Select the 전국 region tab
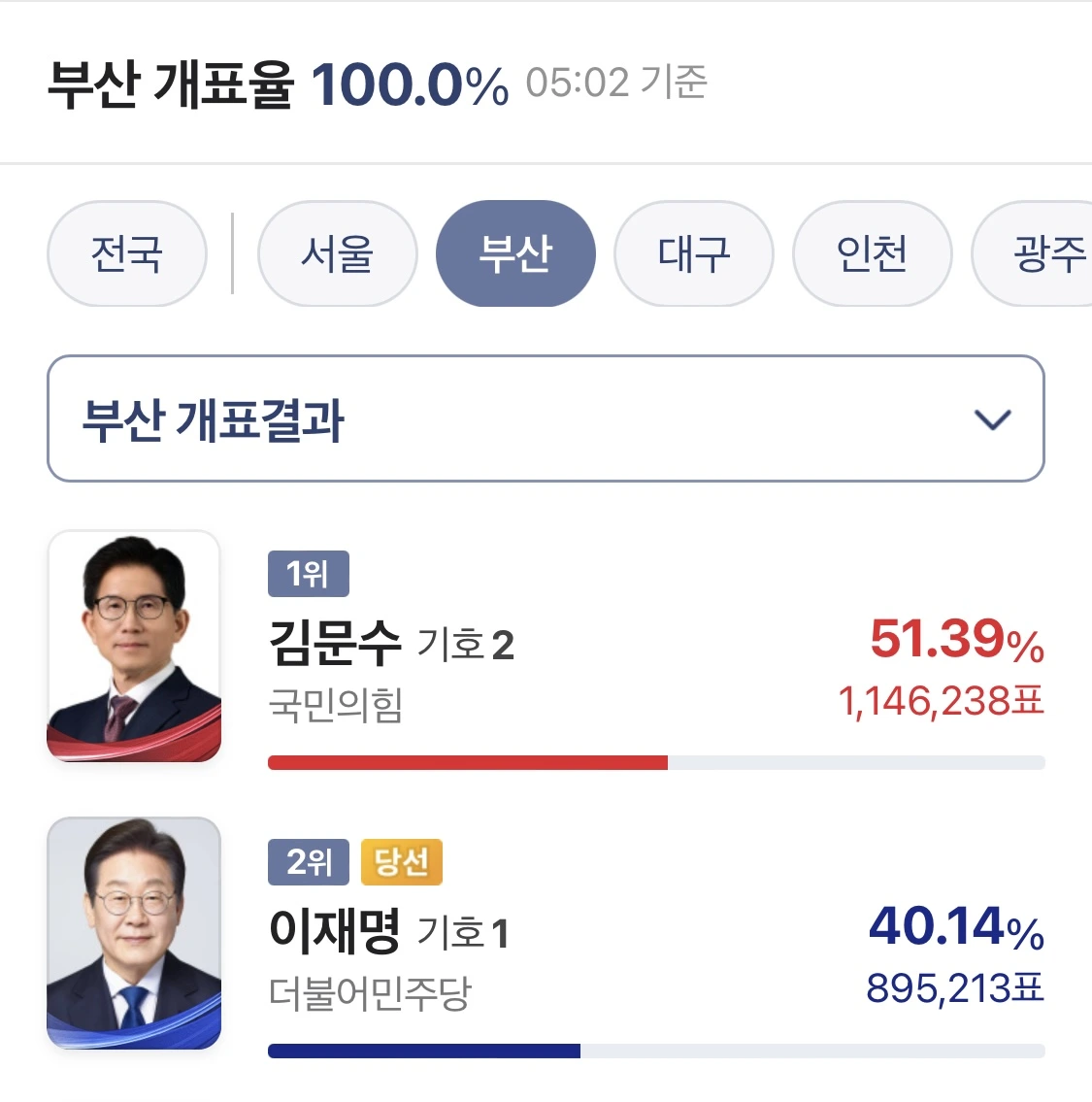The width and height of the screenshot is (1092, 1102). [127, 254]
